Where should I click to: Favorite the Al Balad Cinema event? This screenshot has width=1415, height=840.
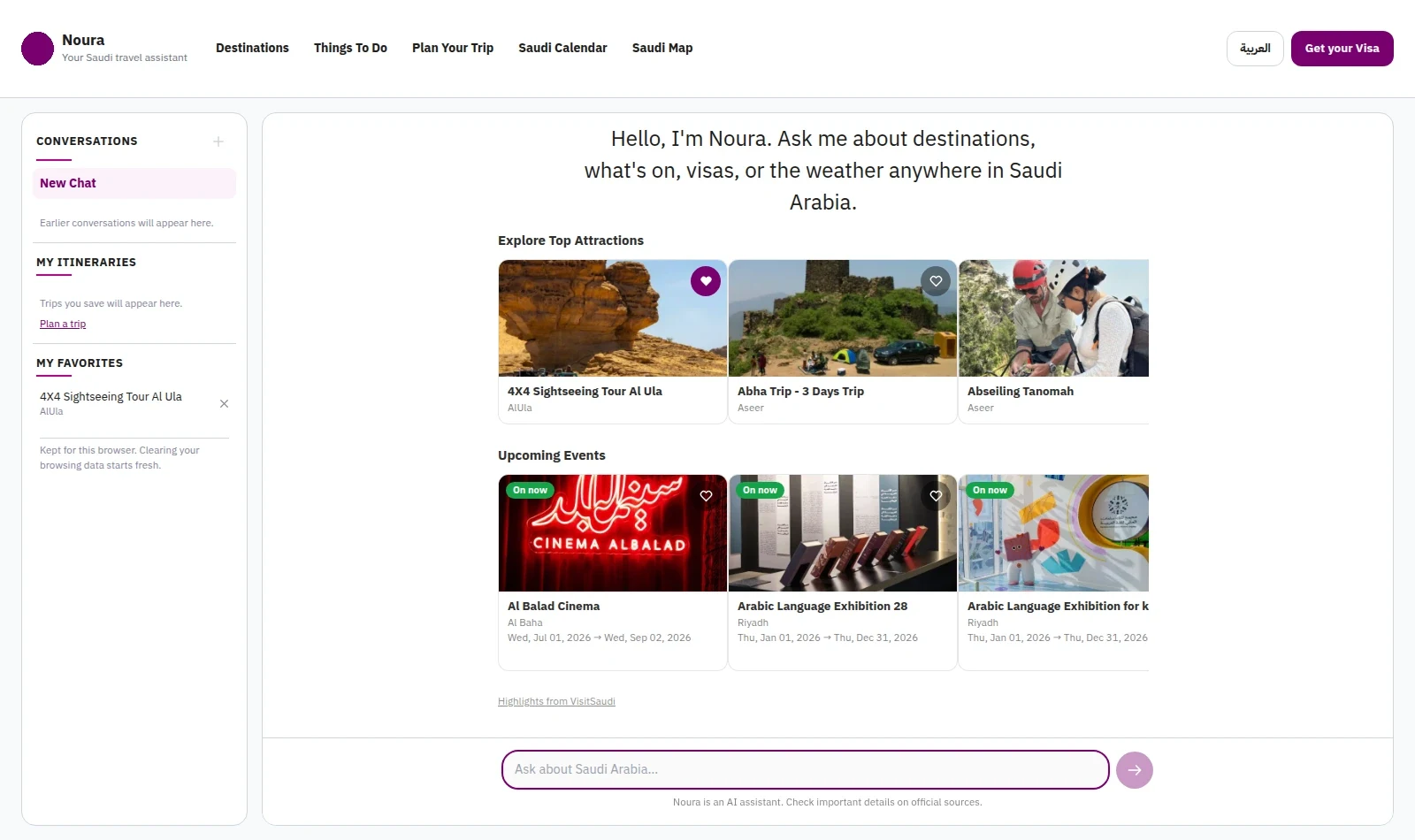click(706, 496)
